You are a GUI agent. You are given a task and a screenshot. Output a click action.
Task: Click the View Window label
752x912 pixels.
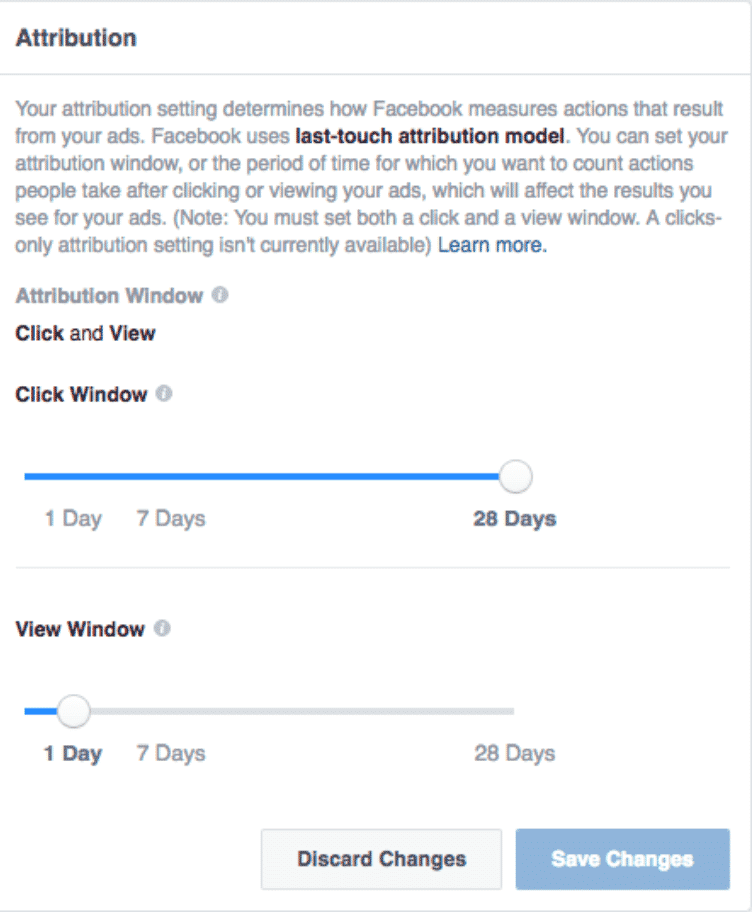pos(80,629)
